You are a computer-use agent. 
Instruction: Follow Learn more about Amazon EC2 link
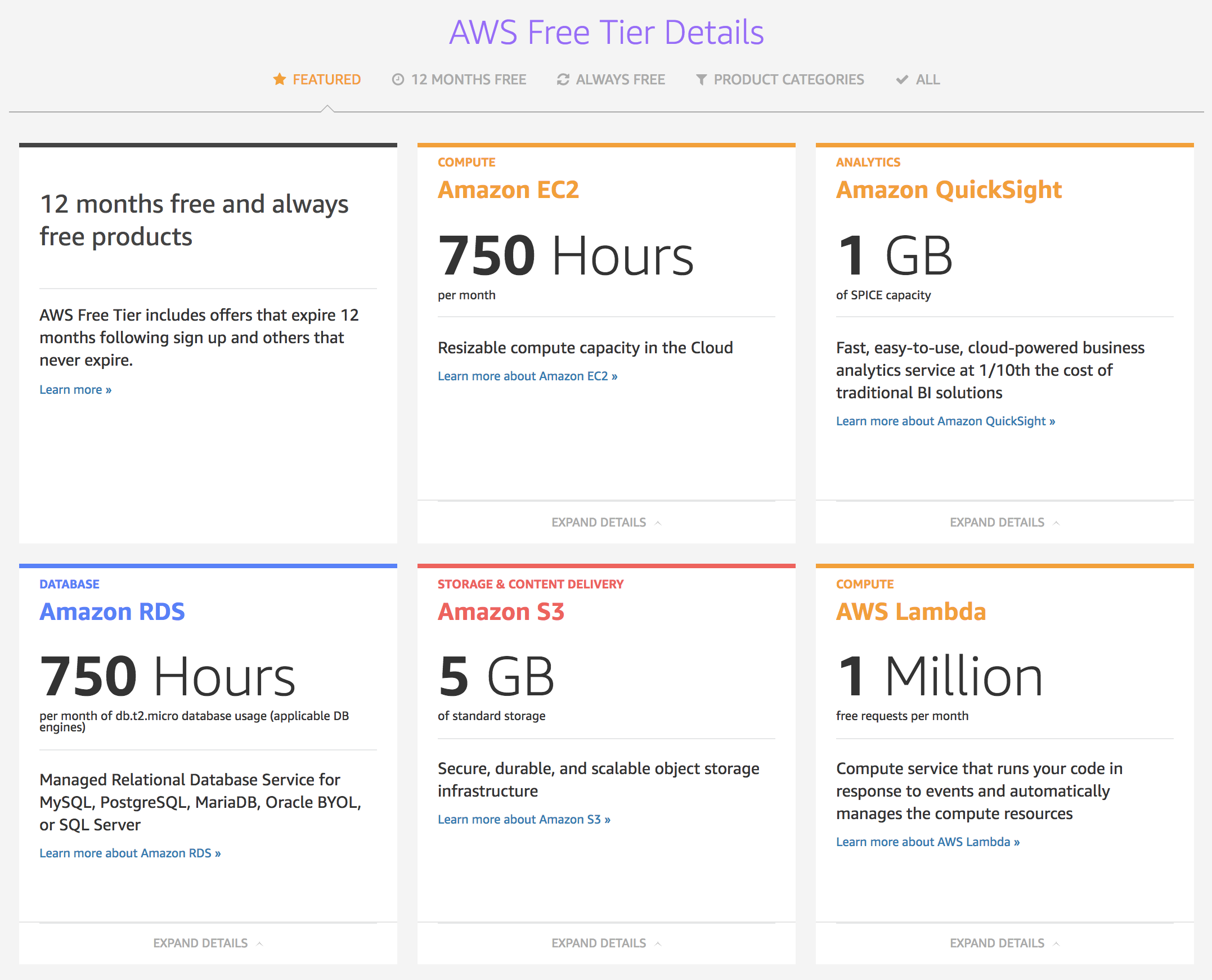pyautogui.click(x=527, y=376)
